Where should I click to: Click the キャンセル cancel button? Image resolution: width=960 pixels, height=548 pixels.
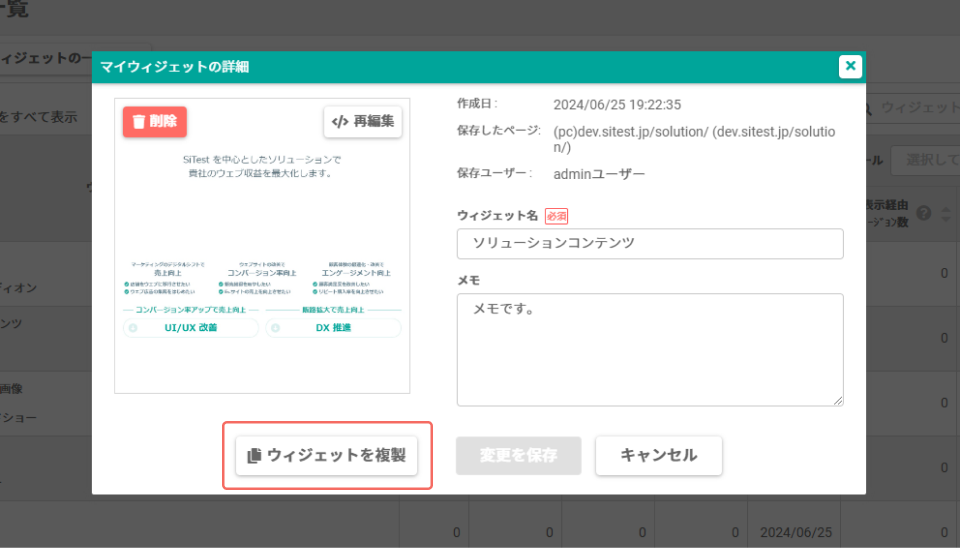(x=659, y=456)
